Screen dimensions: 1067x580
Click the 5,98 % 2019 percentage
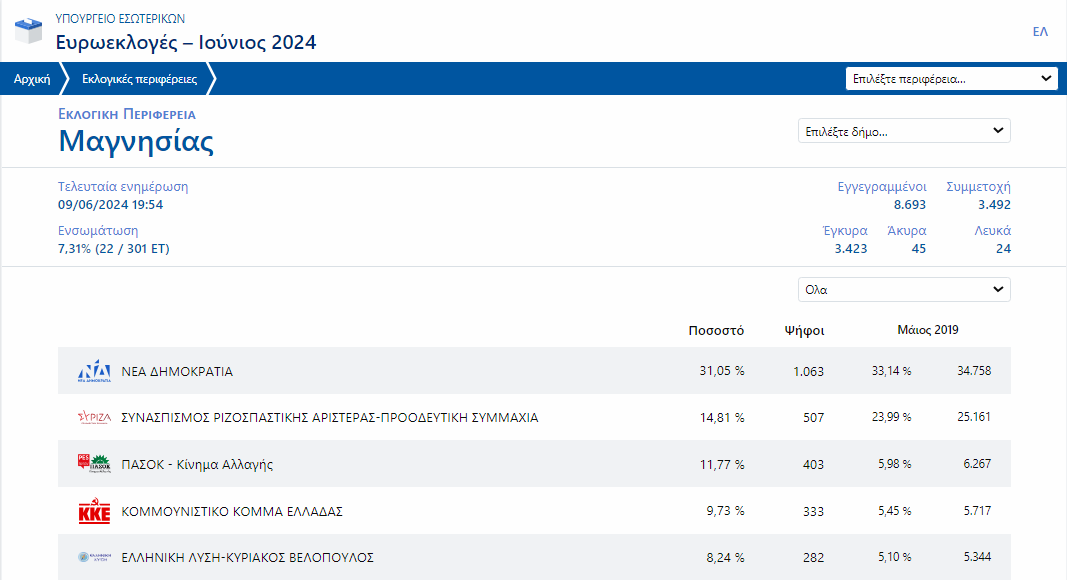pos(895,464)
